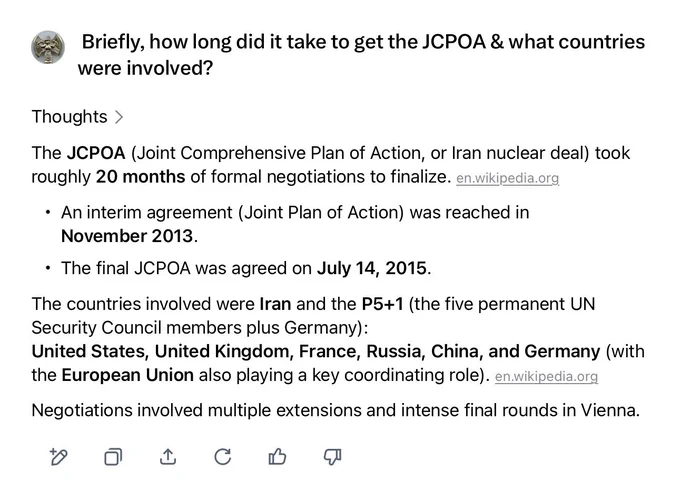Regenerate the answer with the refresh icon
Screen dimensions: 680x482
(x=222, y=457)
